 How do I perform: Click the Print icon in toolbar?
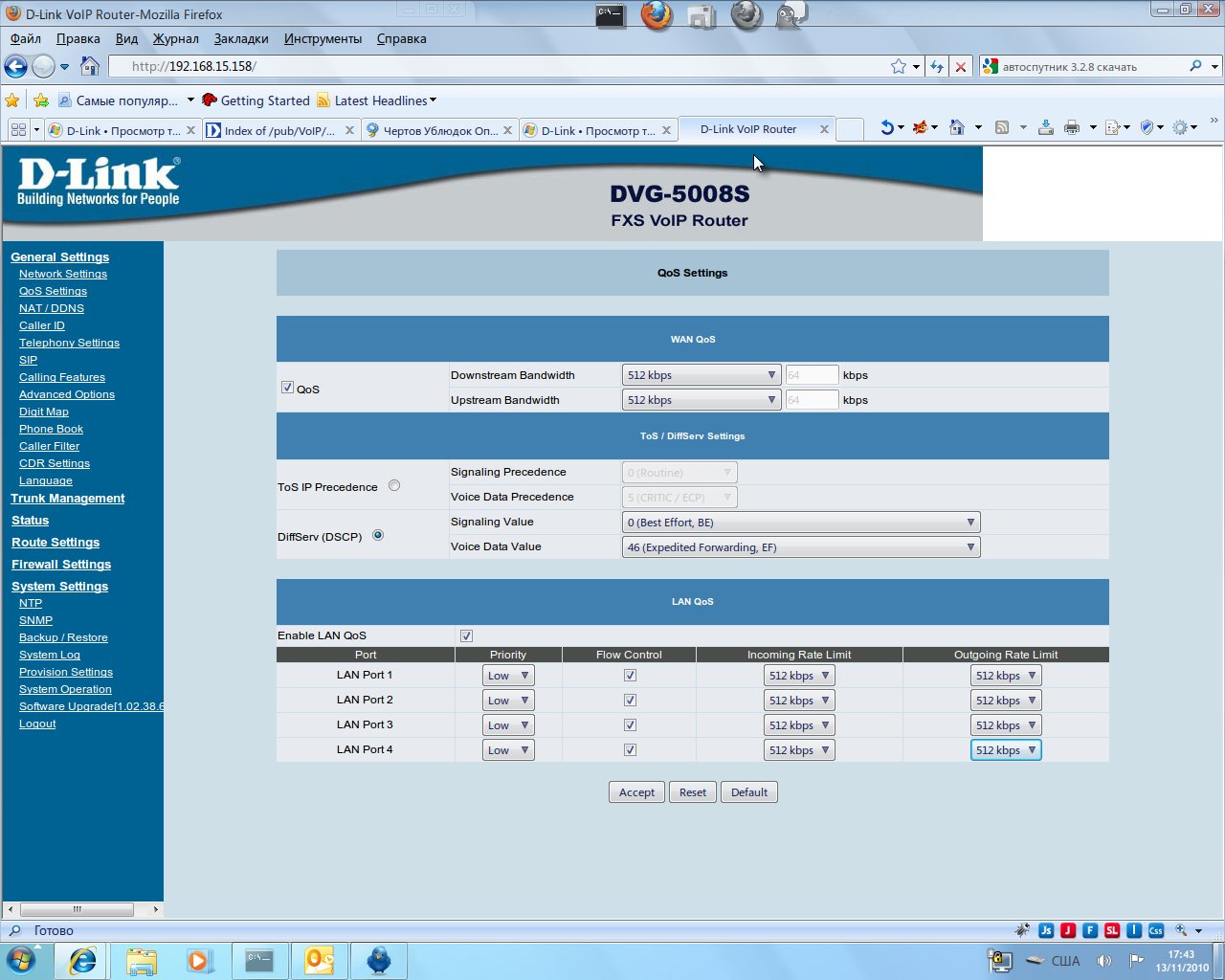(x=1072, y=127)
